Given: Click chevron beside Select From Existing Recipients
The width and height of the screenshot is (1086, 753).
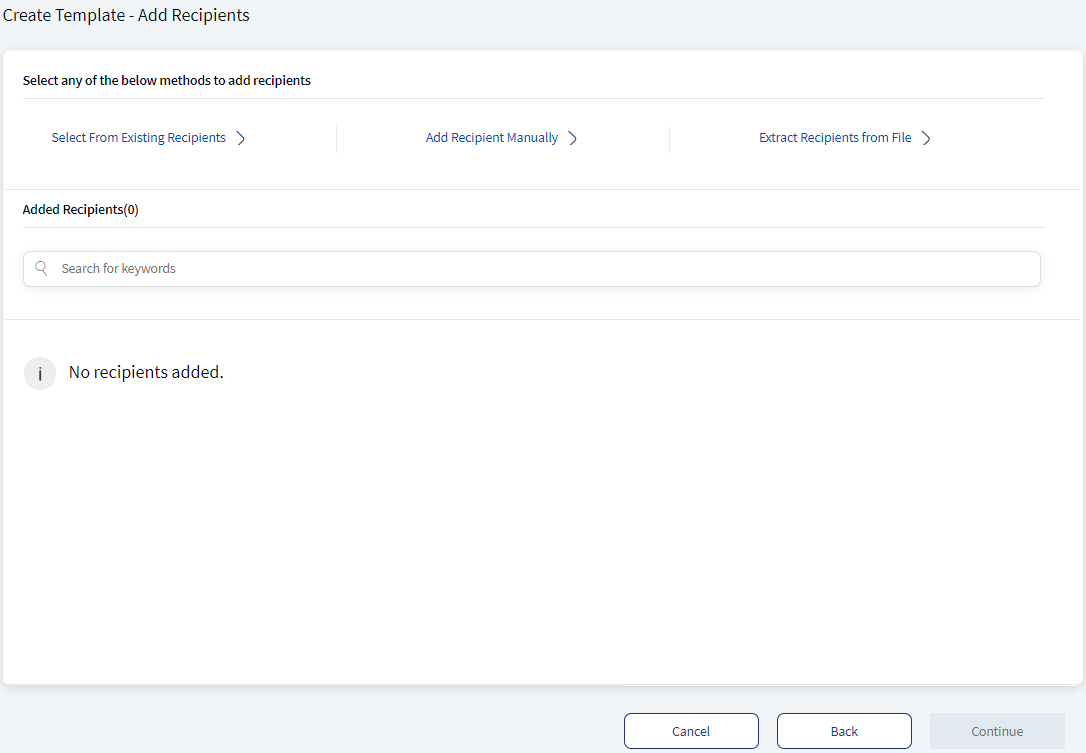Looking at the screenshot, I should coord(240,138).
